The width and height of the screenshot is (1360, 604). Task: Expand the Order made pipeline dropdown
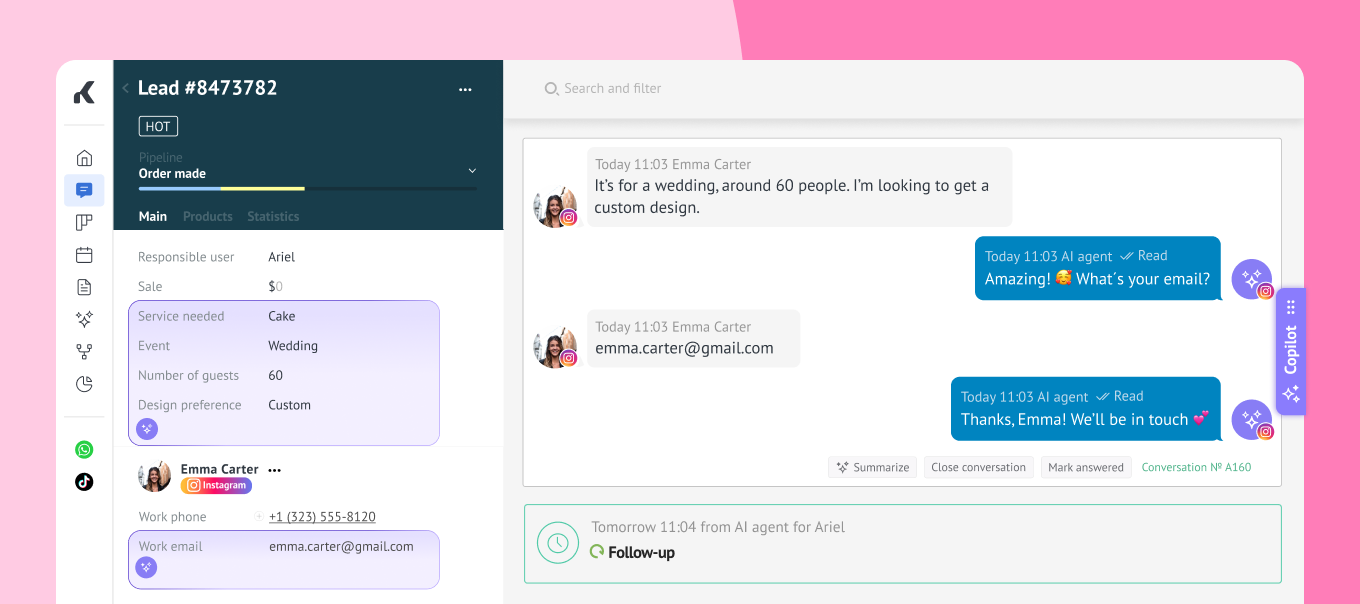coord(472,172)
